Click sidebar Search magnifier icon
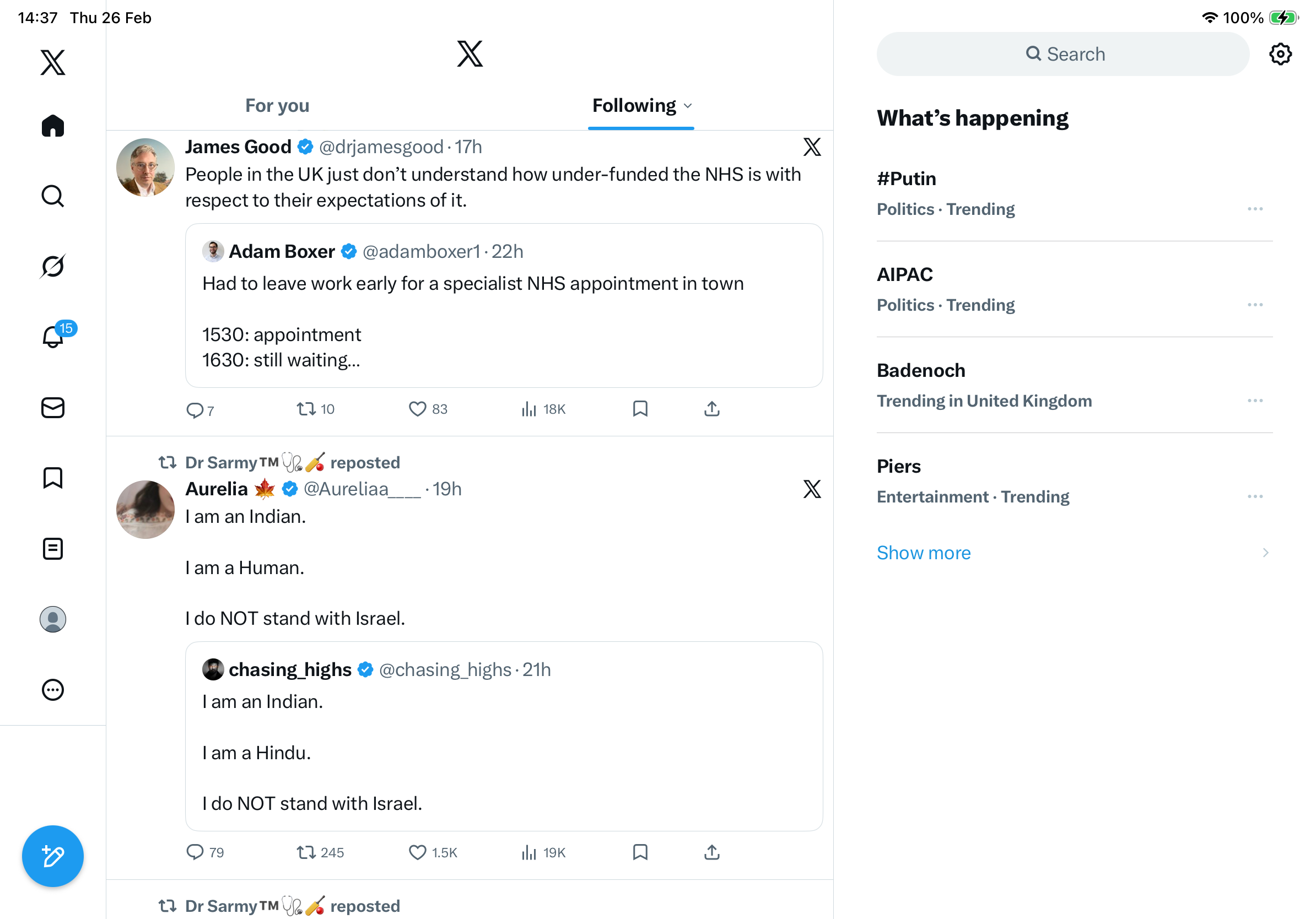 pyautogui.click(x=53, y=196)
